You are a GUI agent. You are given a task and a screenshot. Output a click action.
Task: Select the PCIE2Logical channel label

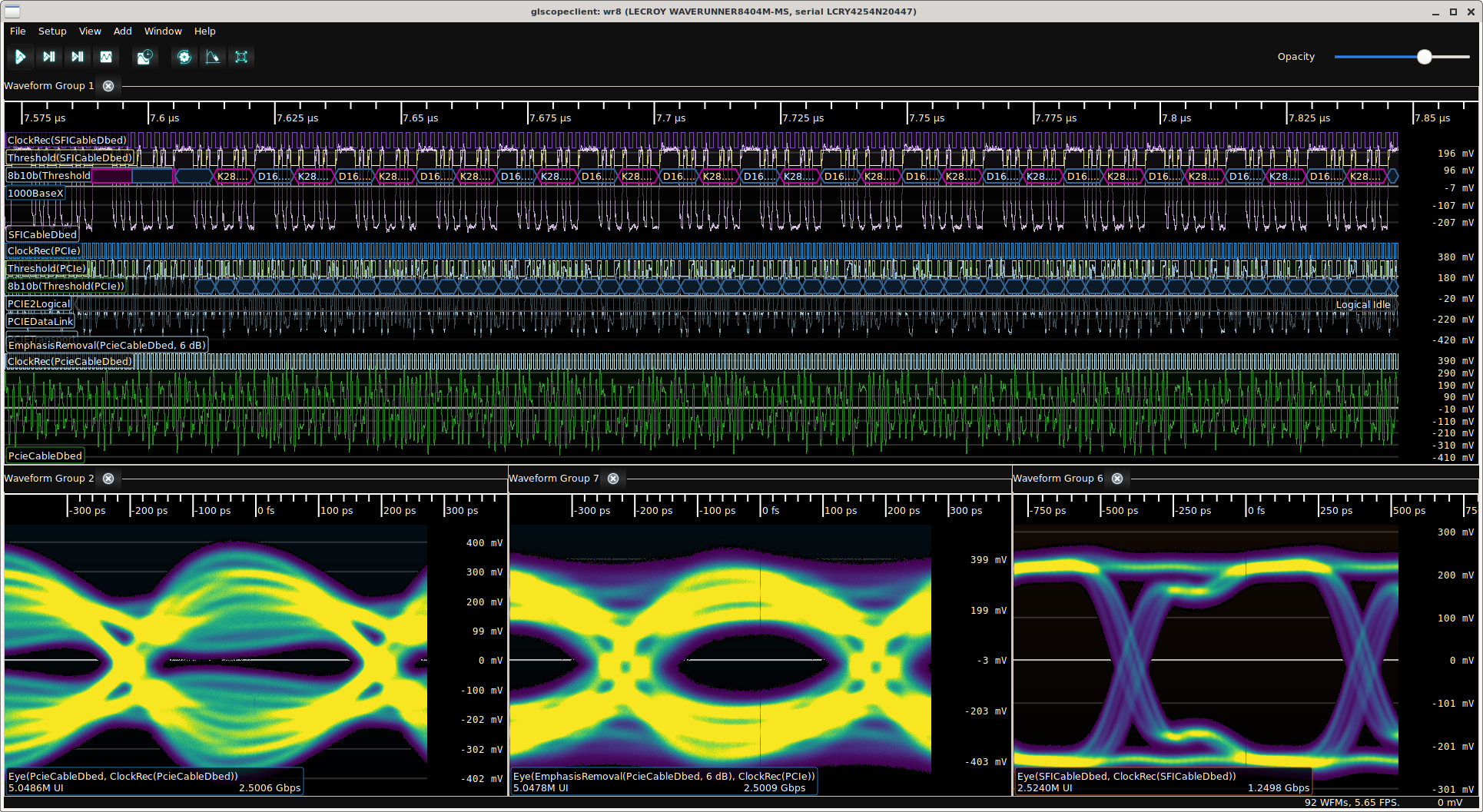38,303
